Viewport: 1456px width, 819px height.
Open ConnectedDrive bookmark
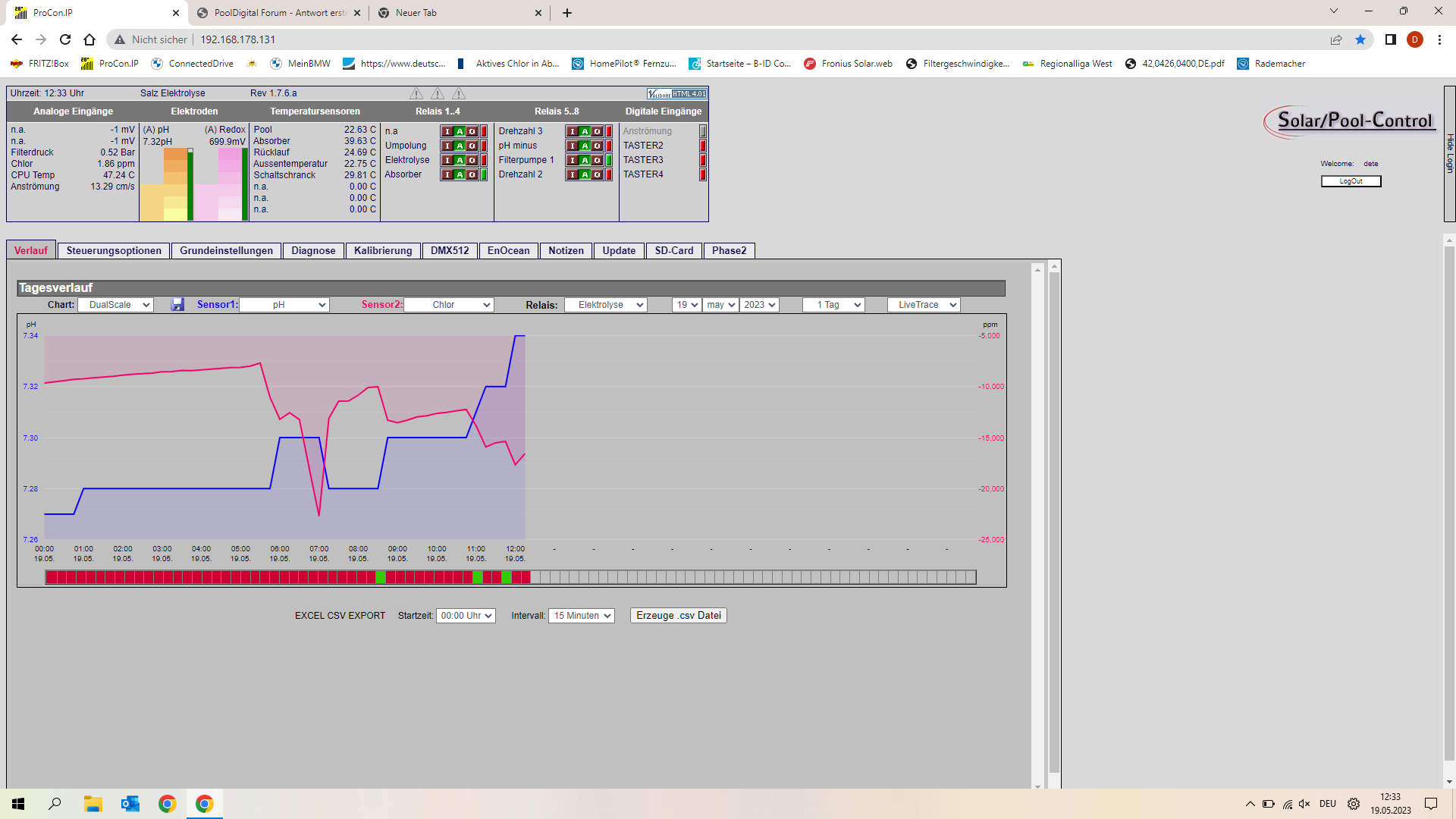[193, 64]
